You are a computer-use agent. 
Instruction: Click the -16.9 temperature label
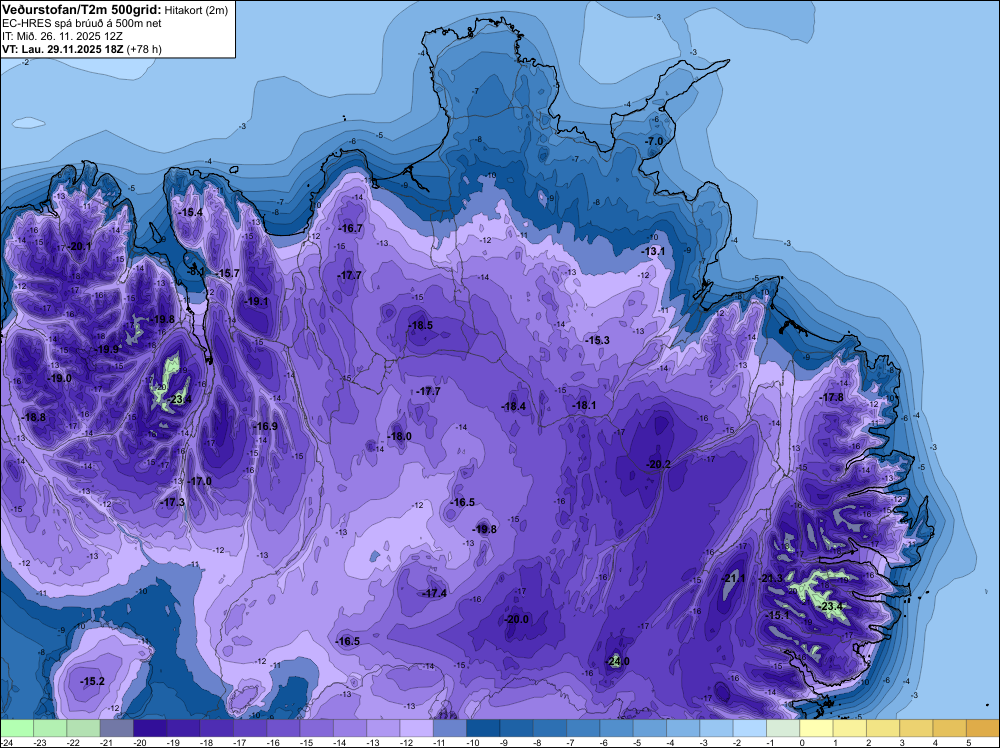[x=265, y=426]
